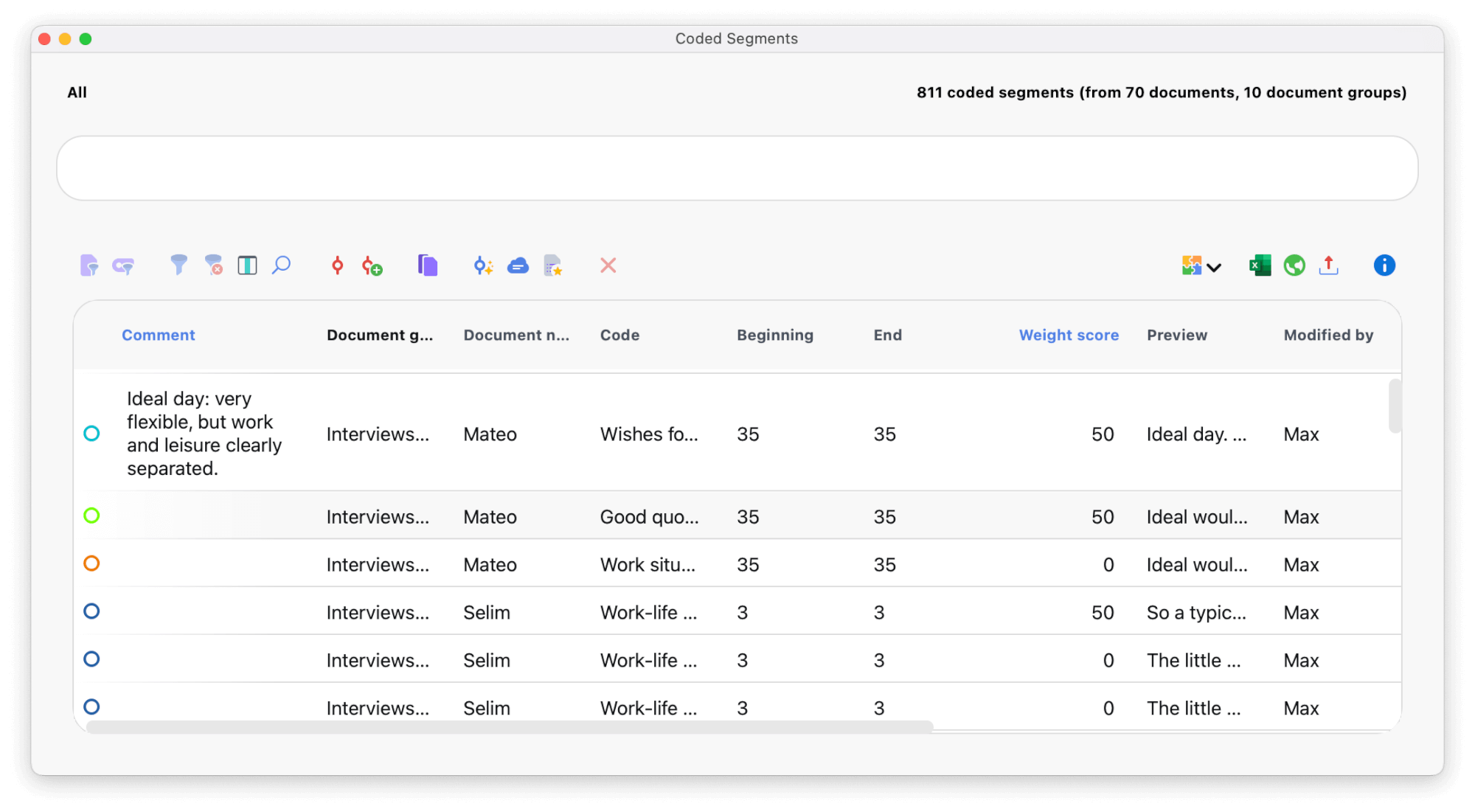Export table via the Excel icon
This screenshot has width=1475, height=812.
coord(1260,265)
